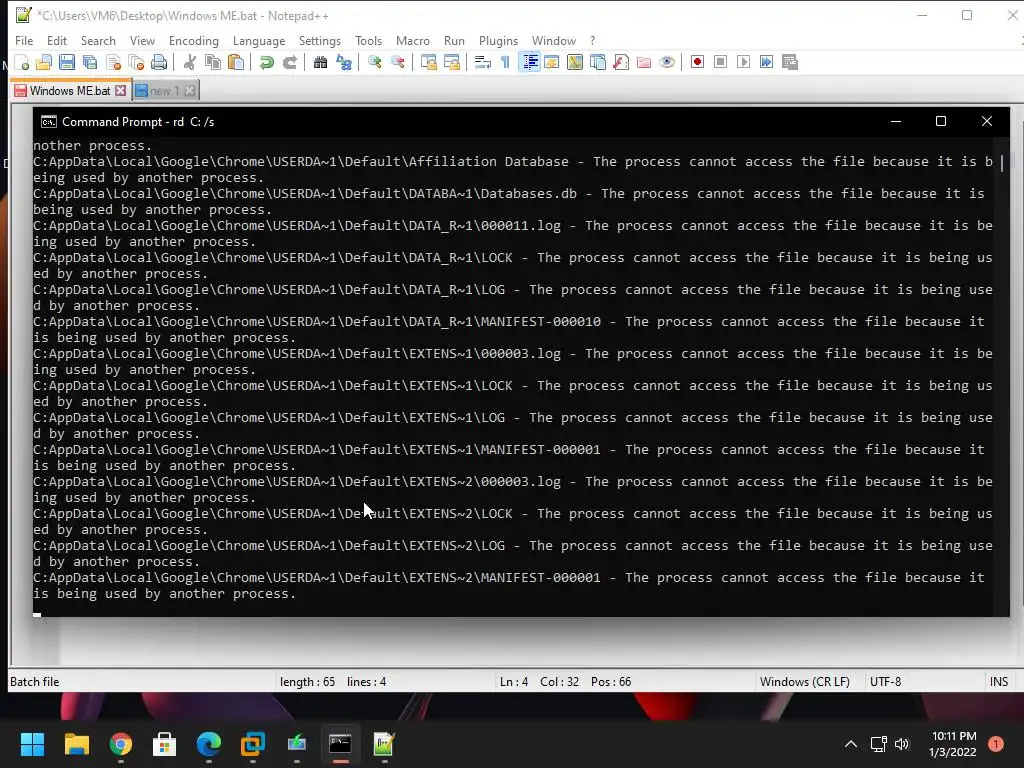Open Microsoft Edge from taskbar
This screenshot has width=1024, height=768.
coord(209,744)
